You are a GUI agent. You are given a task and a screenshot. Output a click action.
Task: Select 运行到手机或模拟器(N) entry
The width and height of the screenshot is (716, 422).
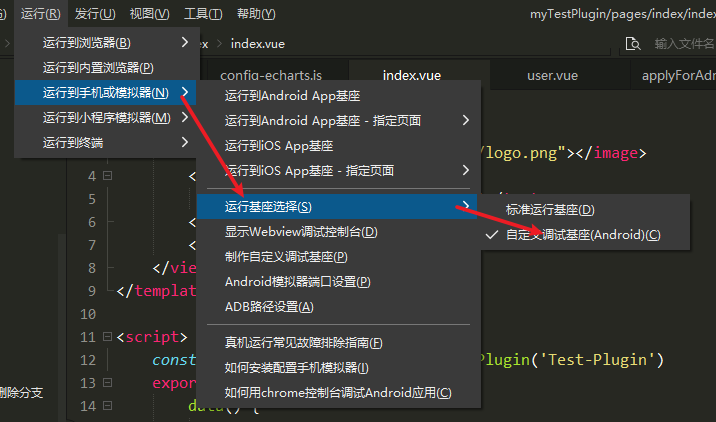105,93
